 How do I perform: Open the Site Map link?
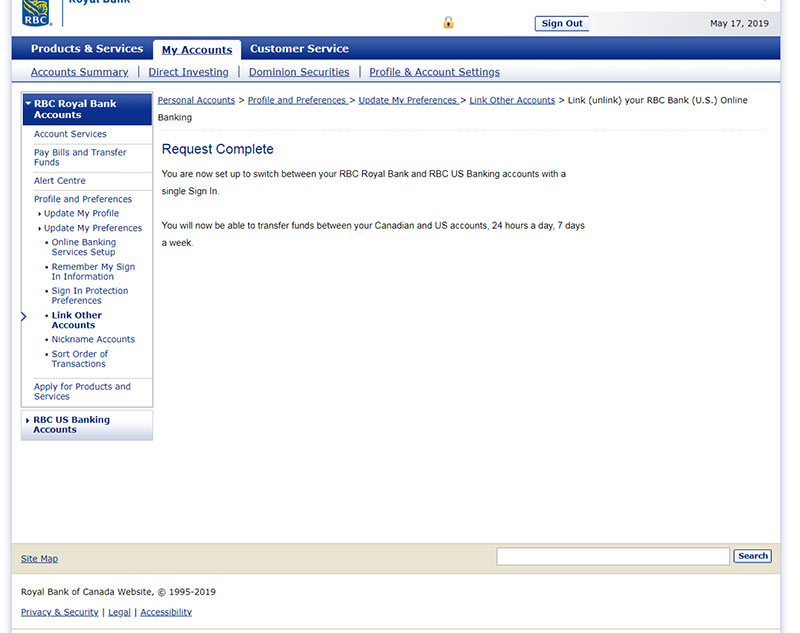39,559
